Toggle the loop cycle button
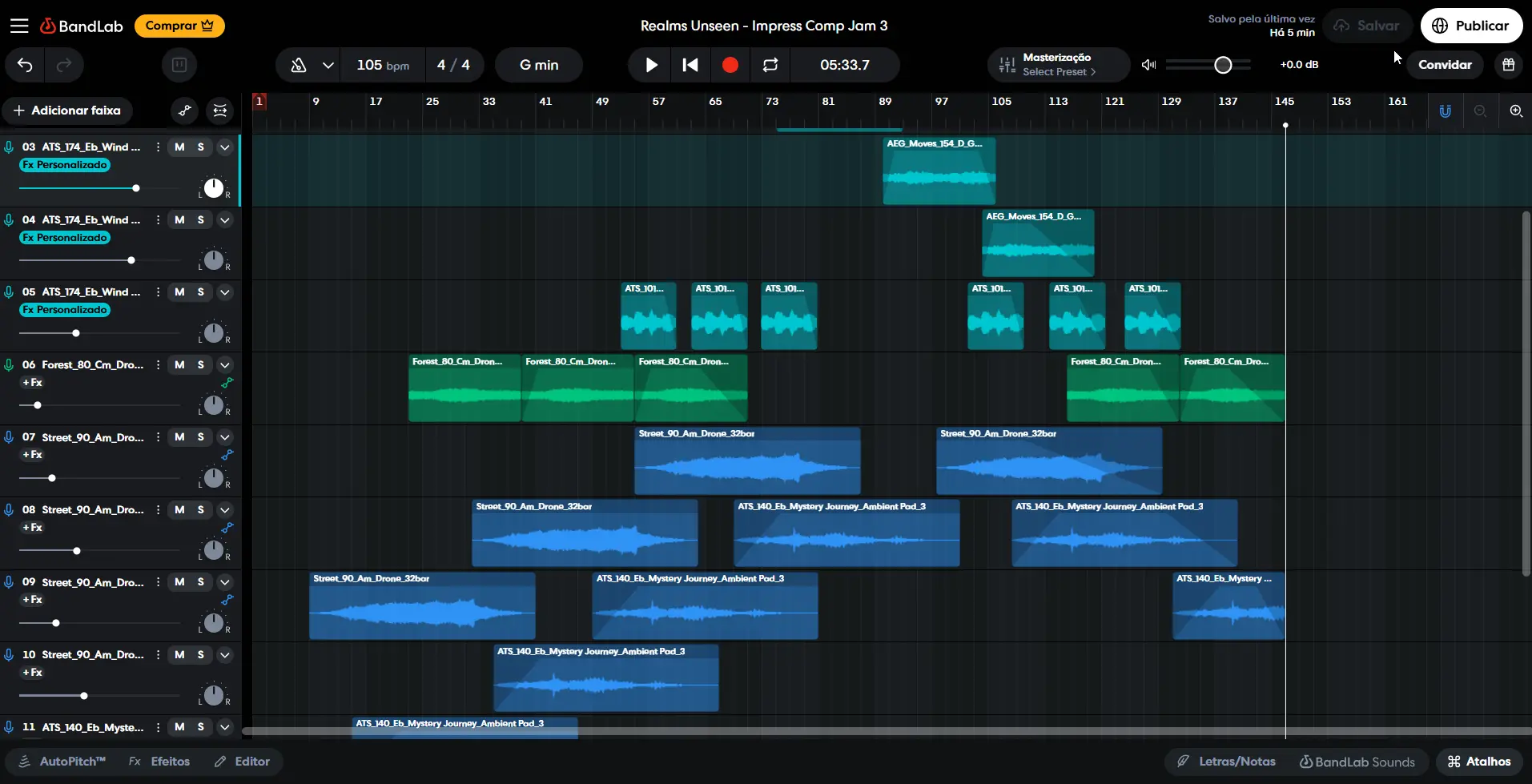Viewport: 1532px width, 784px height. [x=770, y=65]
